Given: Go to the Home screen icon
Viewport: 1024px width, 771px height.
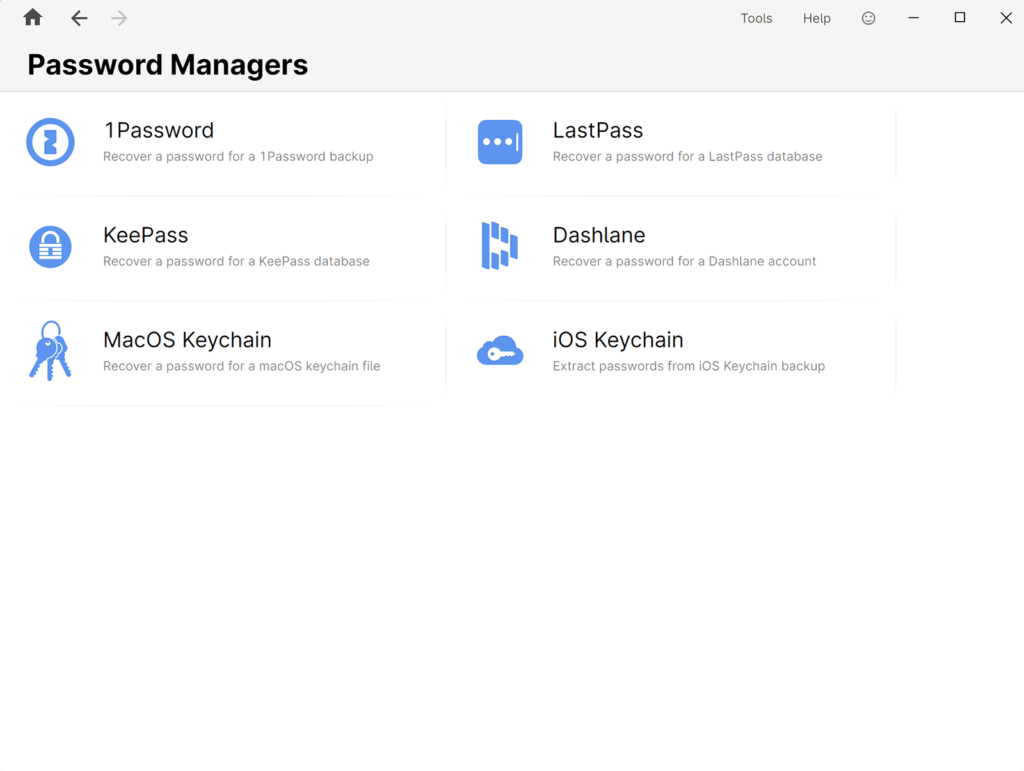Looking at the screenshot, I should 33,18.
